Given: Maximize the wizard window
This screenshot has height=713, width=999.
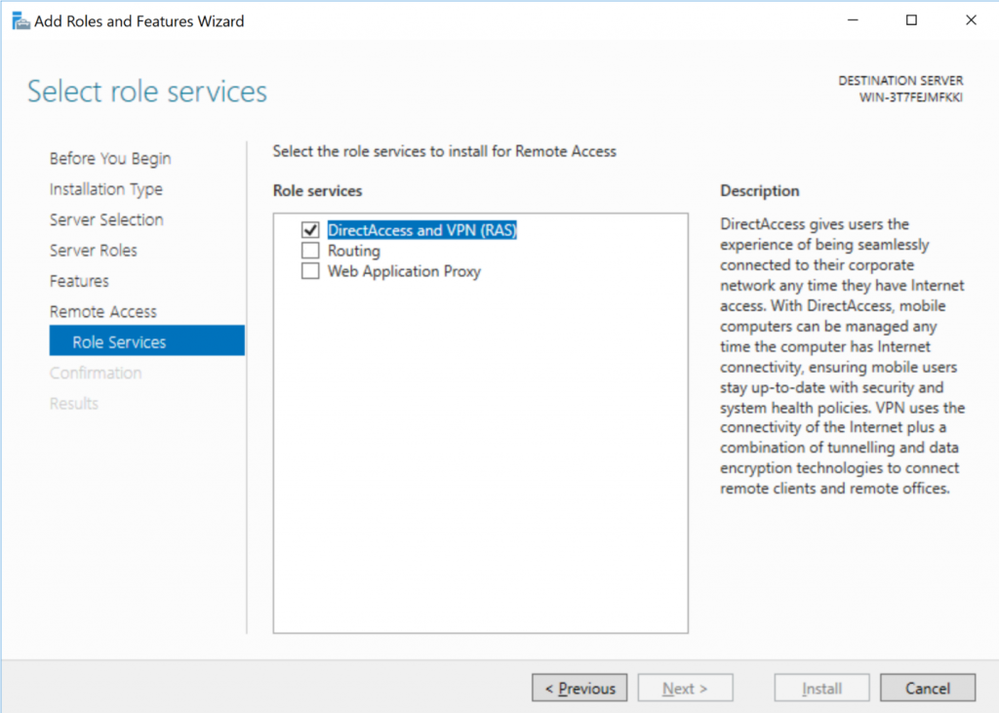Looking at the screenshot, I should coord(912,20).
